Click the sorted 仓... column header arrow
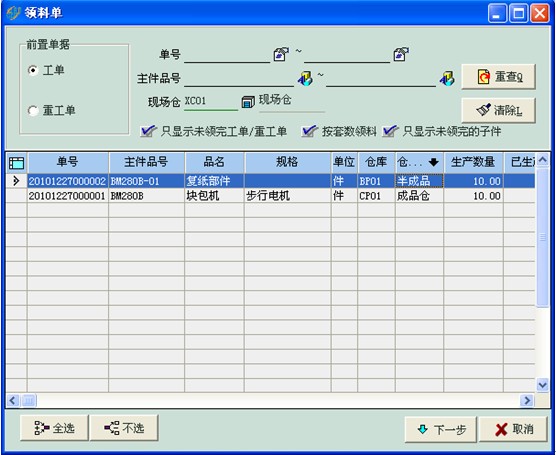The width and height of the screenshot is (556, 455). [x=433, y=162]
